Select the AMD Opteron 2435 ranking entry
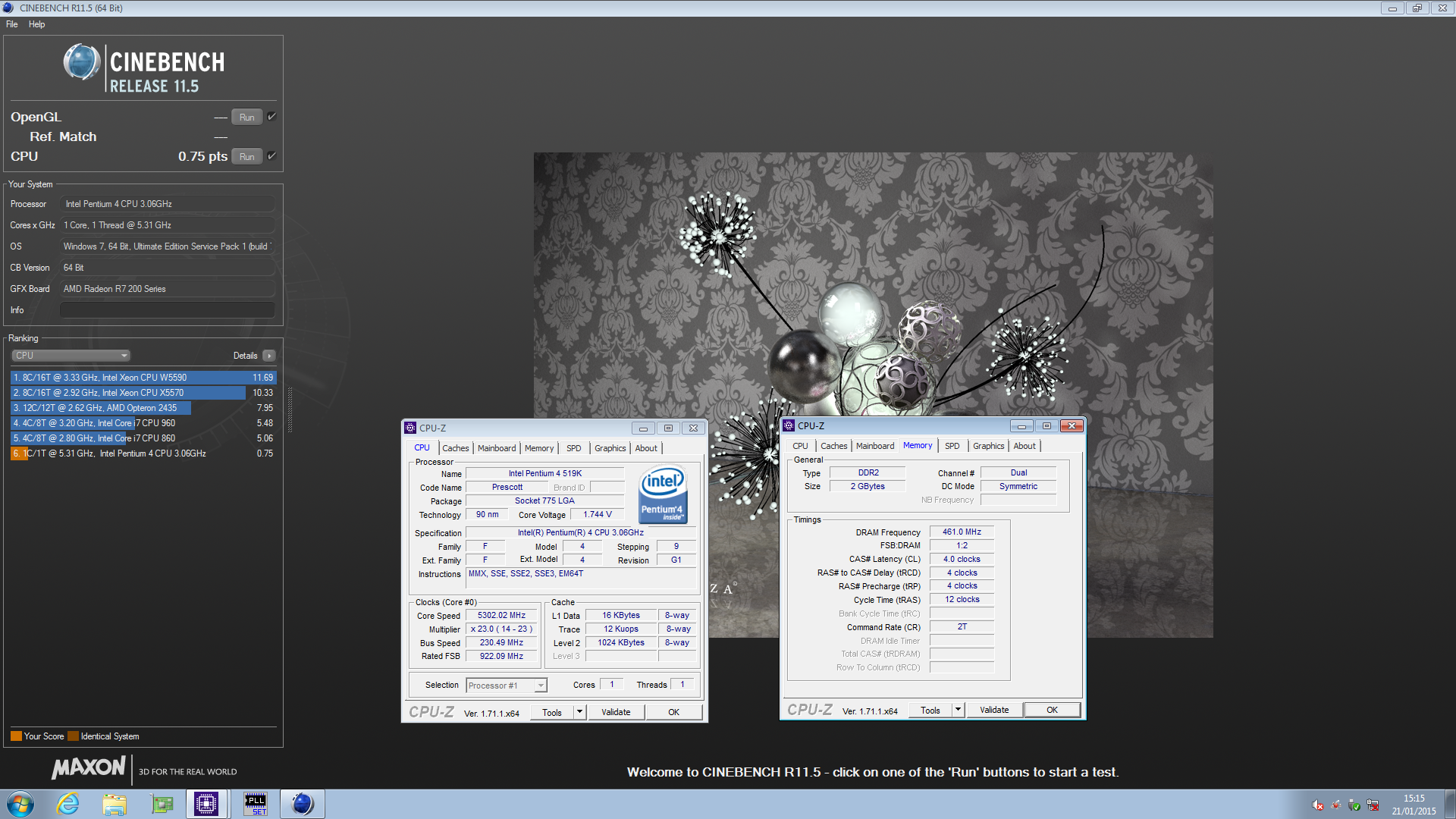The width and height of the screenshot is (1456, 819). click(143, 408)
